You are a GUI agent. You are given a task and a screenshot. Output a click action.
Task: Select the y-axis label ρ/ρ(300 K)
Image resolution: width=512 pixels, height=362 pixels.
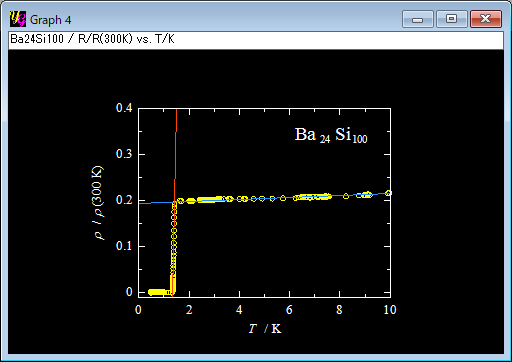(98, 203)
